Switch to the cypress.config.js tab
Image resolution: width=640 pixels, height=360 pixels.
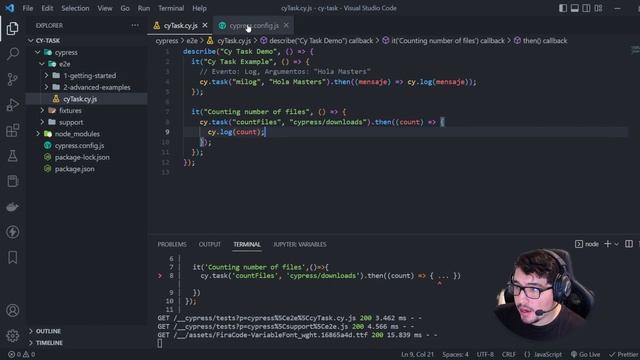click(x=254, y=25)
